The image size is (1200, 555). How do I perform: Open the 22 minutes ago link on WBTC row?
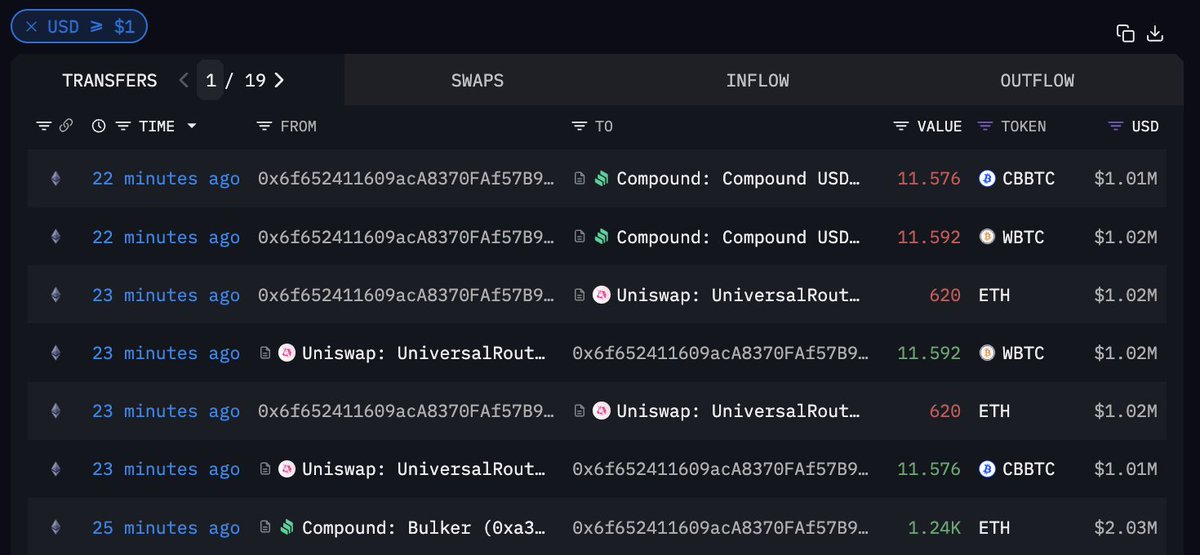[x=166, y=237]
